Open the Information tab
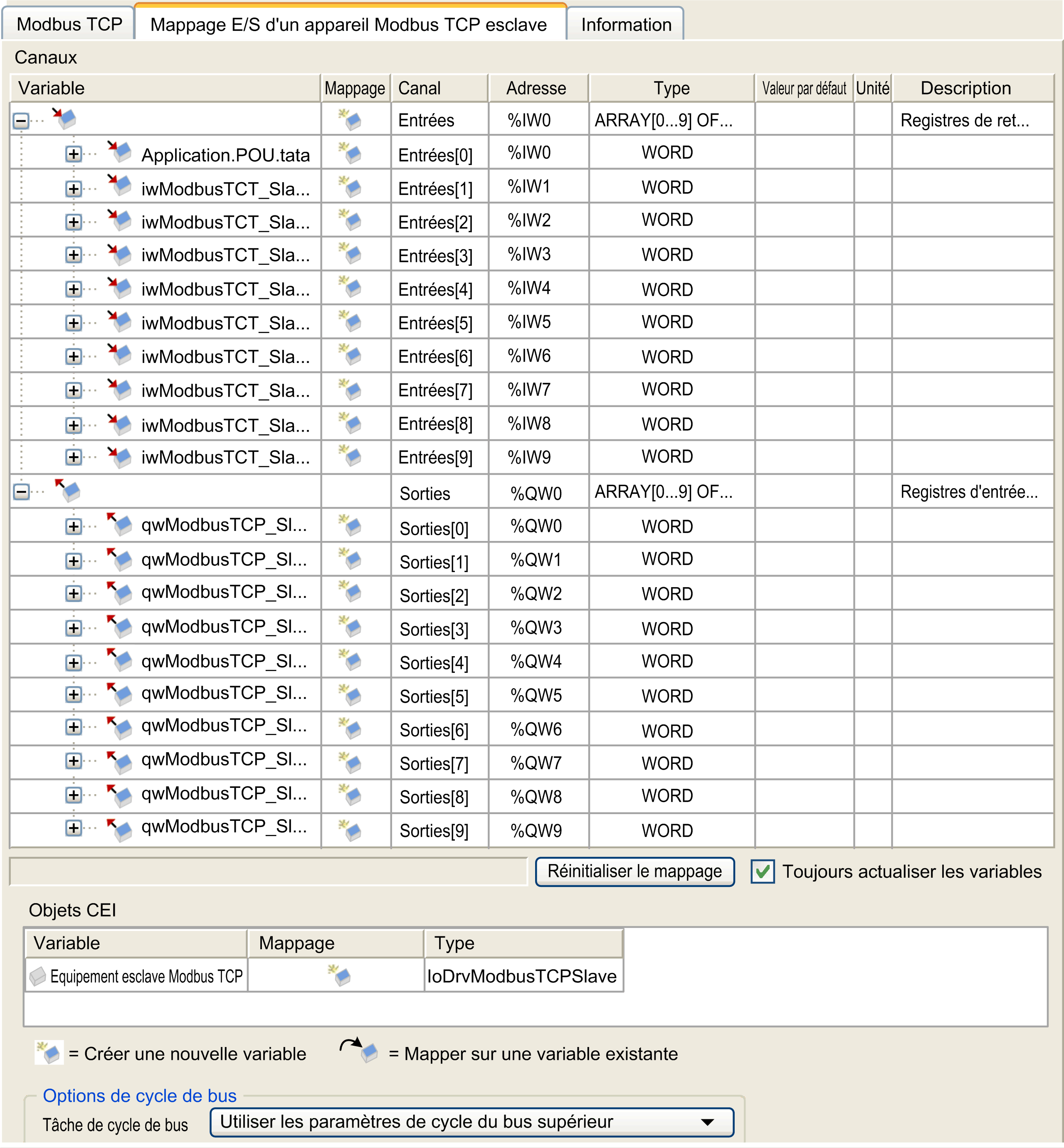1064x1148 pixels. click(626, 24)
